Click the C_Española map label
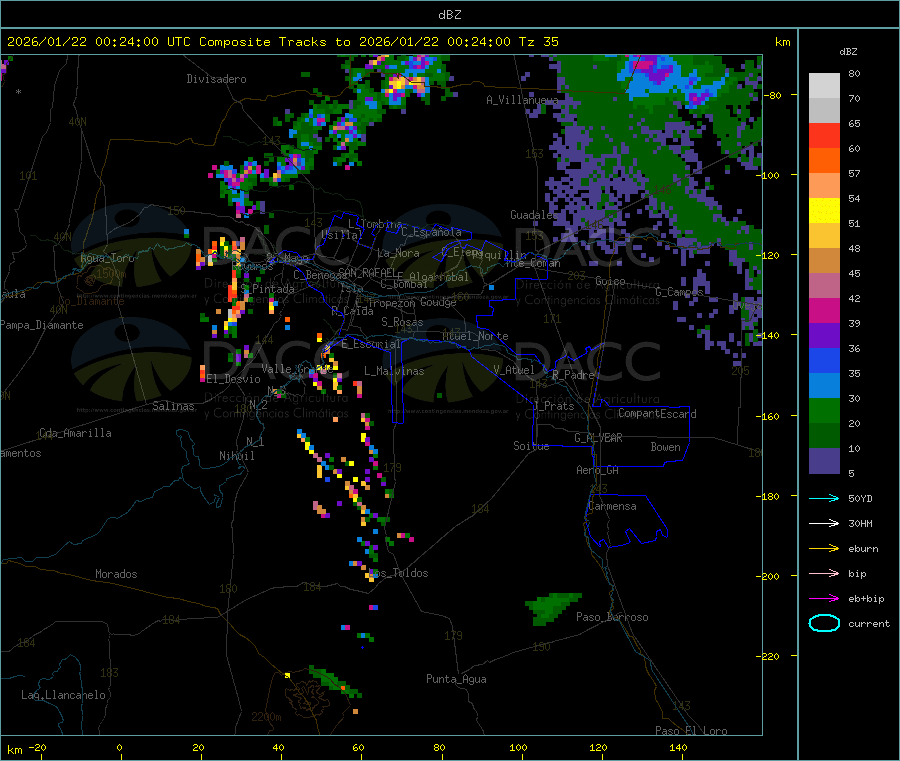 [x=431, y=232]
